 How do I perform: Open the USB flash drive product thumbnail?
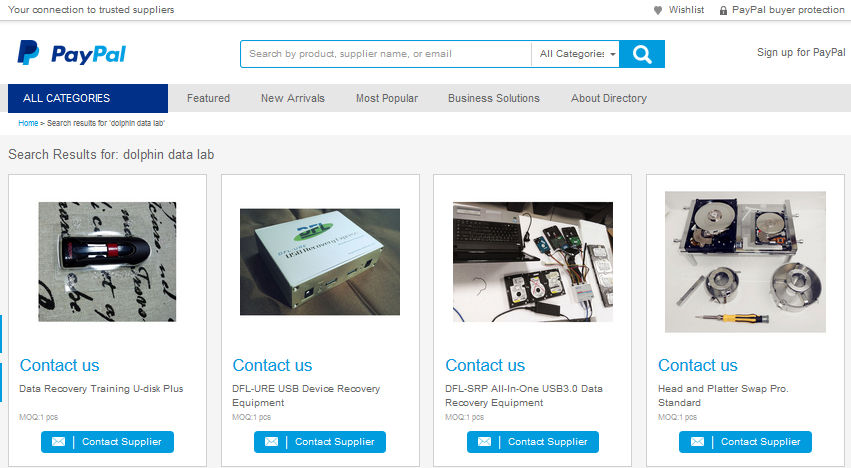tap(107, 261)
